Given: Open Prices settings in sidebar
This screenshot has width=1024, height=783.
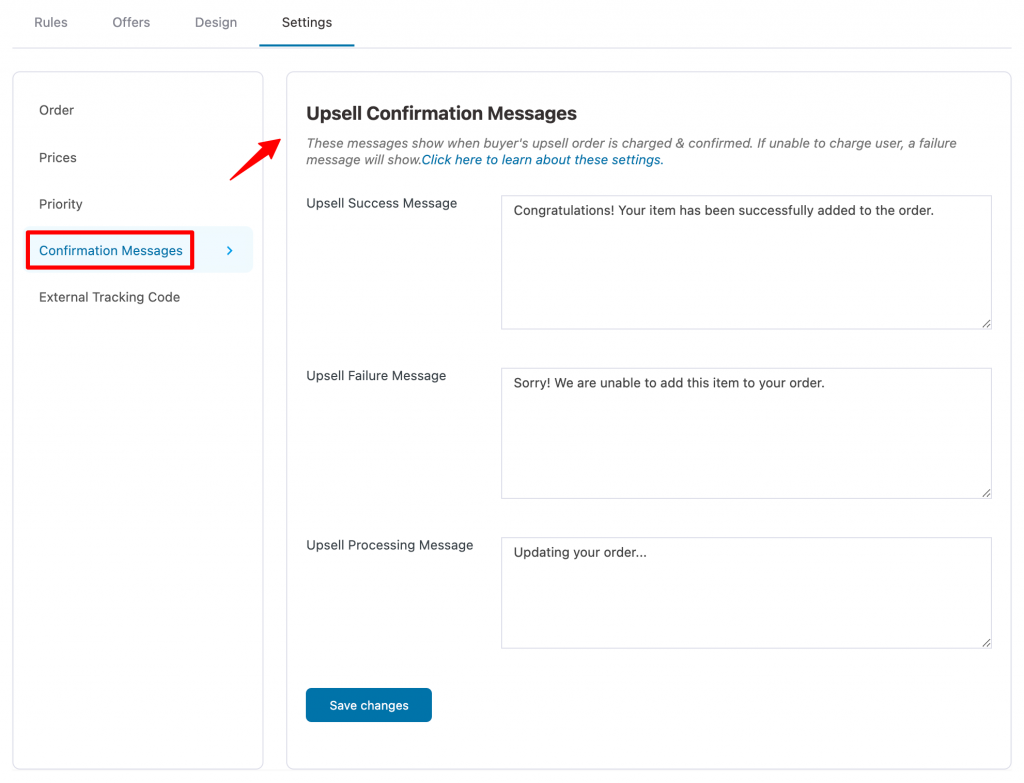Looking at the screenshot, I should point(57,157).
